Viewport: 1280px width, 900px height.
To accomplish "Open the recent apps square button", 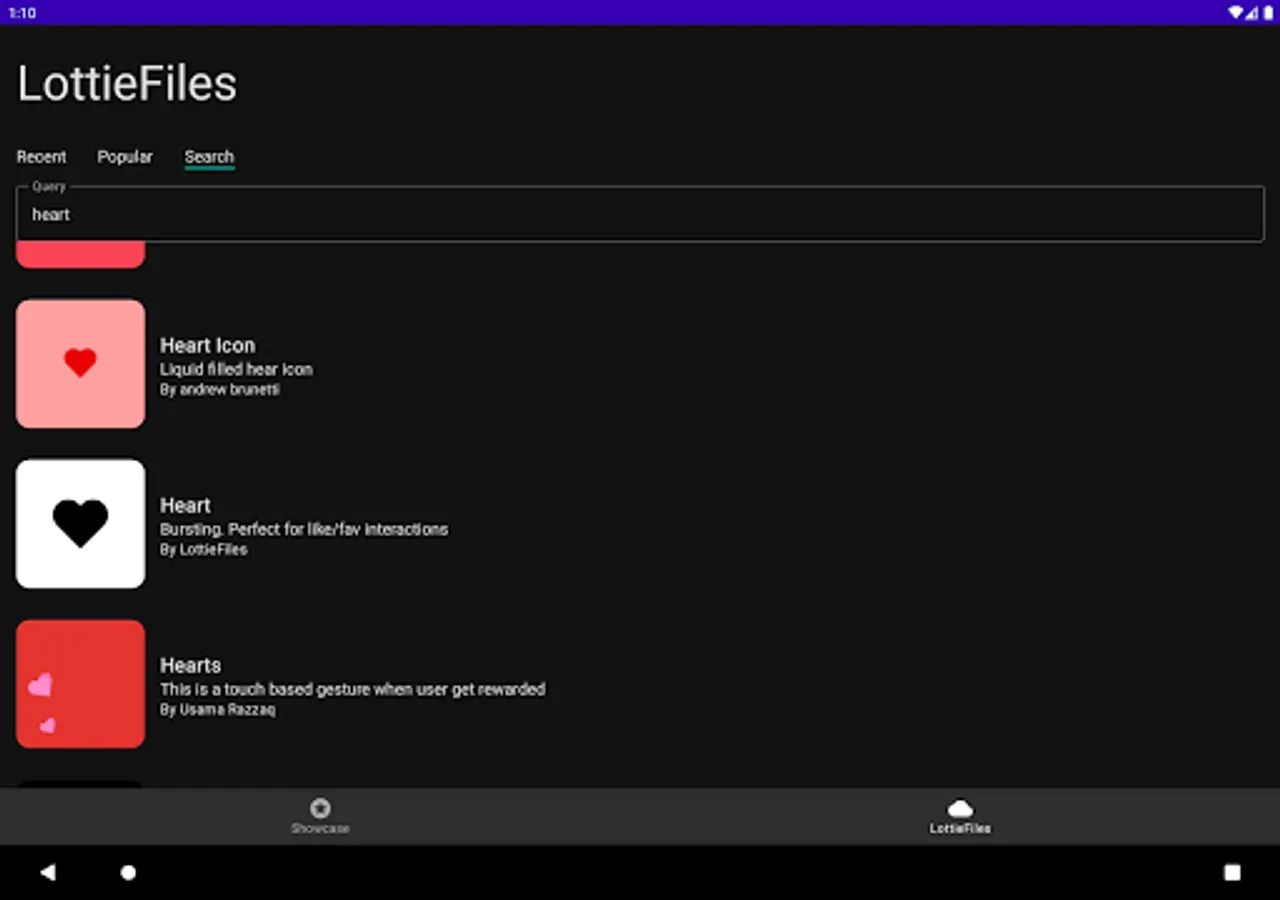I will [x=1232, y=872].
